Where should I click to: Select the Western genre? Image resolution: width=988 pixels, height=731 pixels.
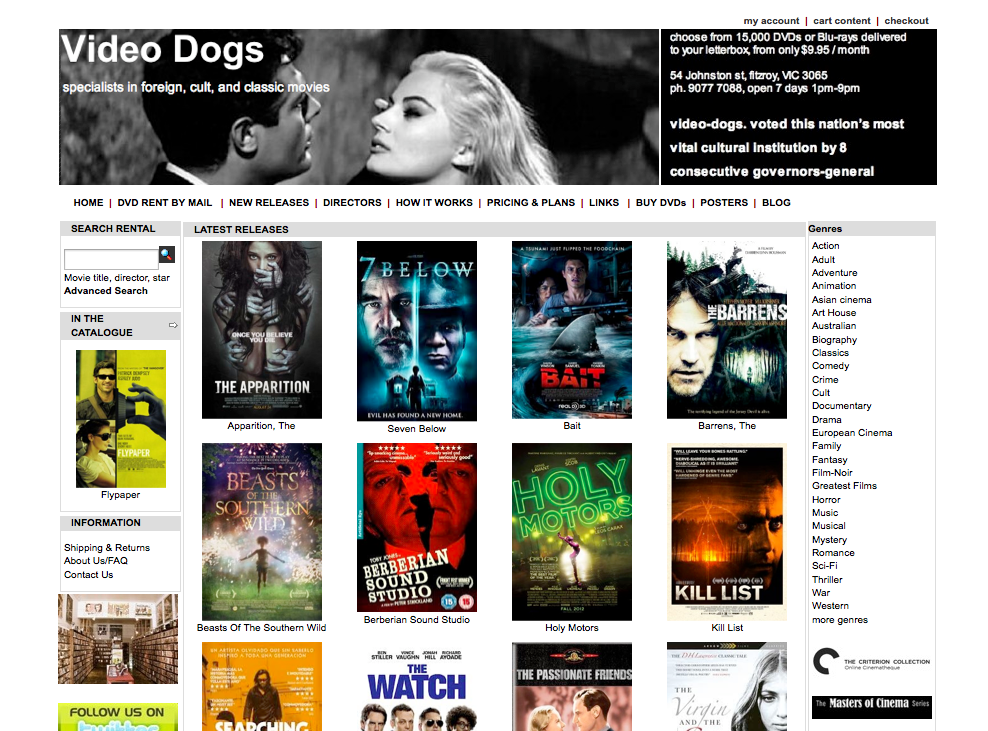coord(830,606)
